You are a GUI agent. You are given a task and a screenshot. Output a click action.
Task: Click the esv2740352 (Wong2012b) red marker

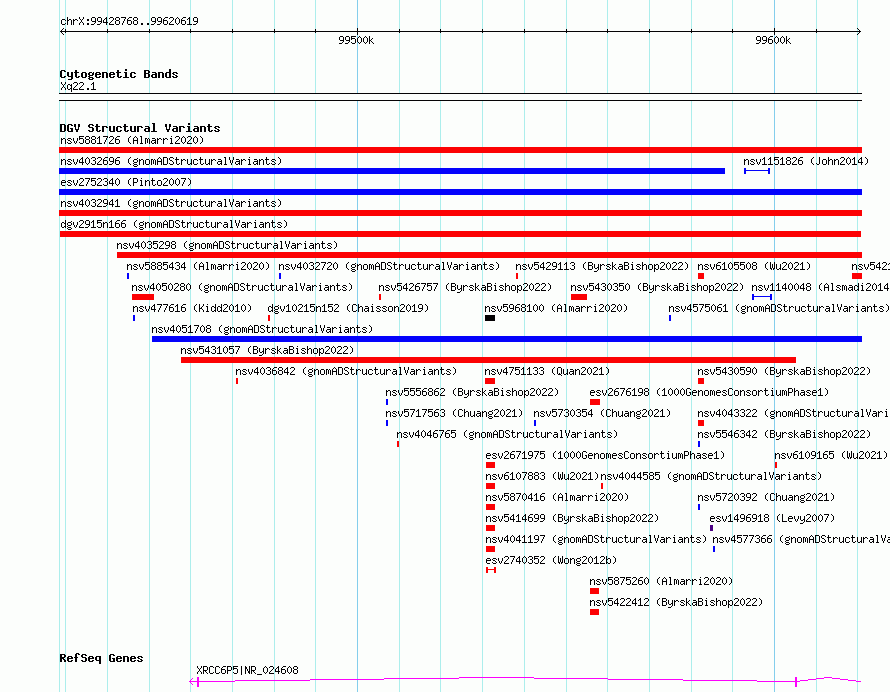click(x=491, y=570)
